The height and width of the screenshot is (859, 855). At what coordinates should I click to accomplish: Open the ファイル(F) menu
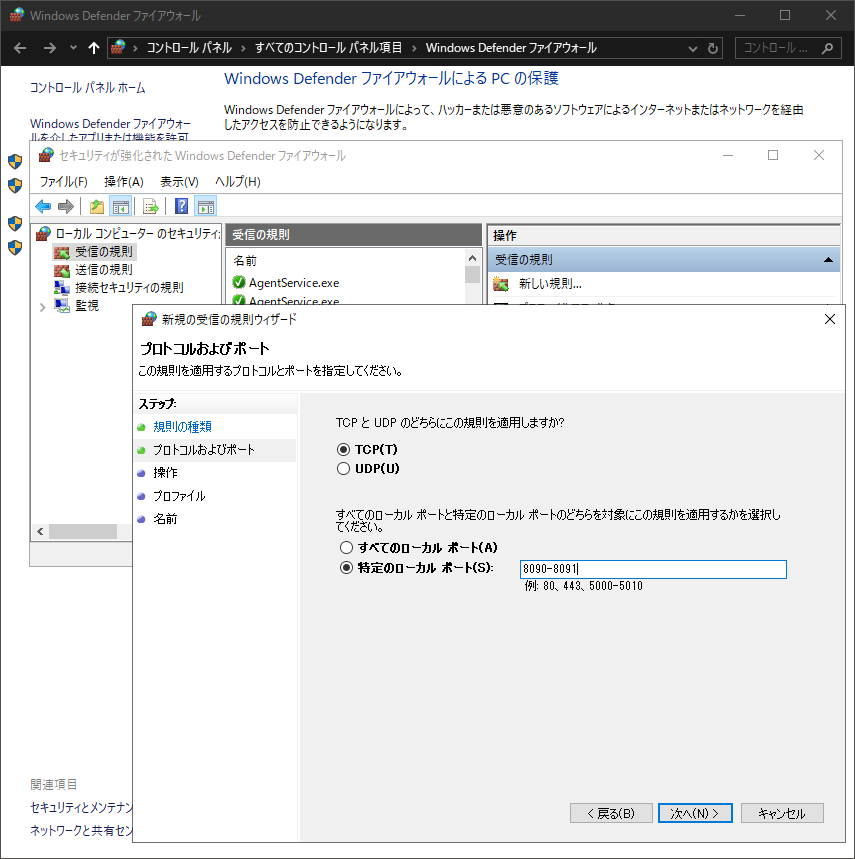[x=61, y=181]
